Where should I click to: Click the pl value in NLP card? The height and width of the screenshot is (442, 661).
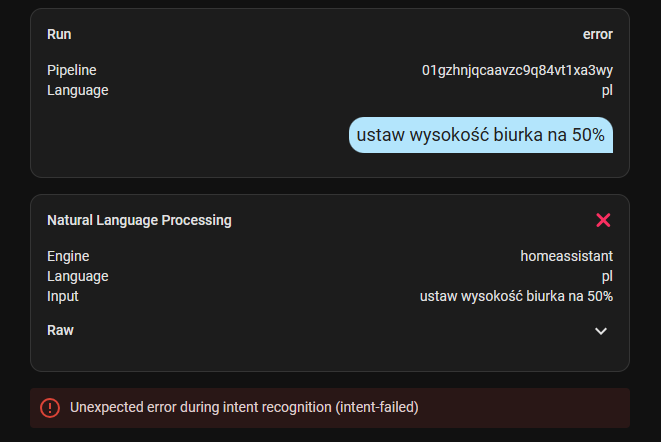pos(607,276)
